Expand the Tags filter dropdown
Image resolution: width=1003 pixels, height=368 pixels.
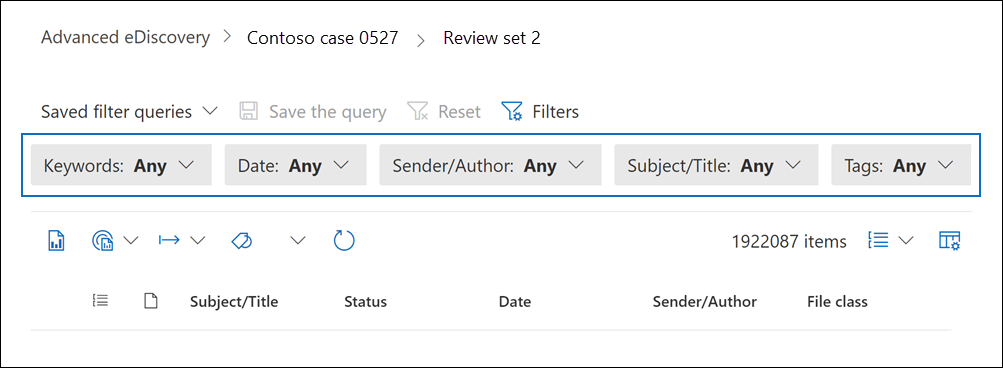(x=901, y=166)
